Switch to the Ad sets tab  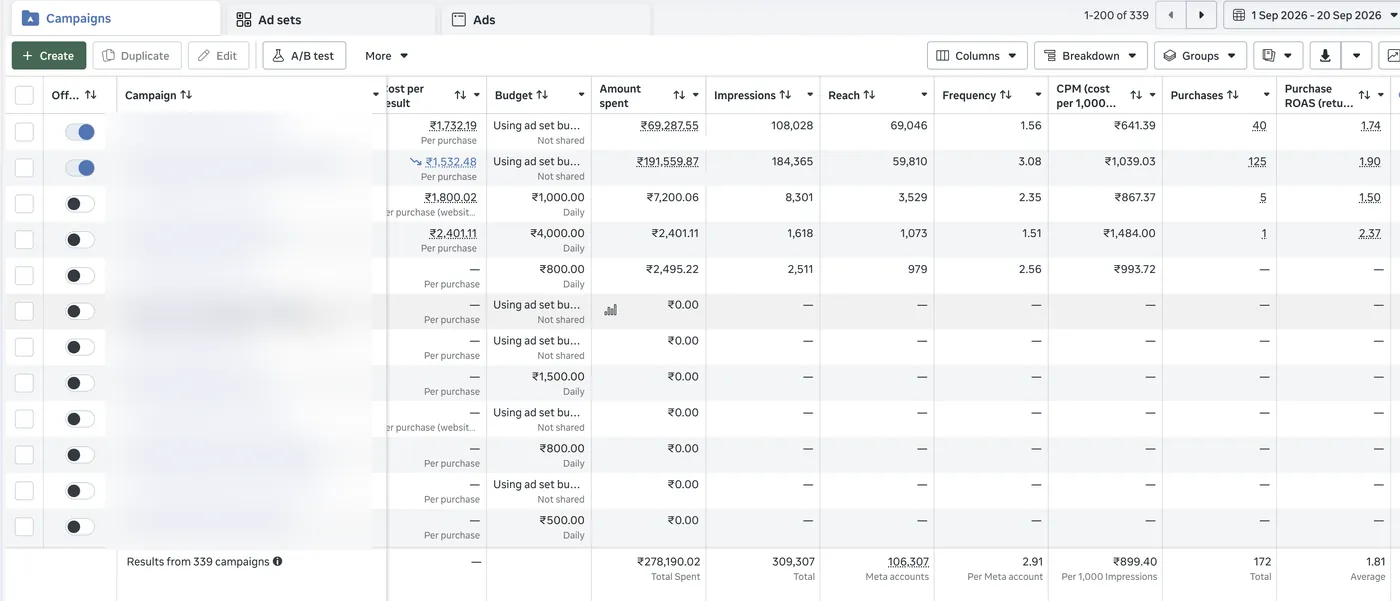[x=331, y=19]
